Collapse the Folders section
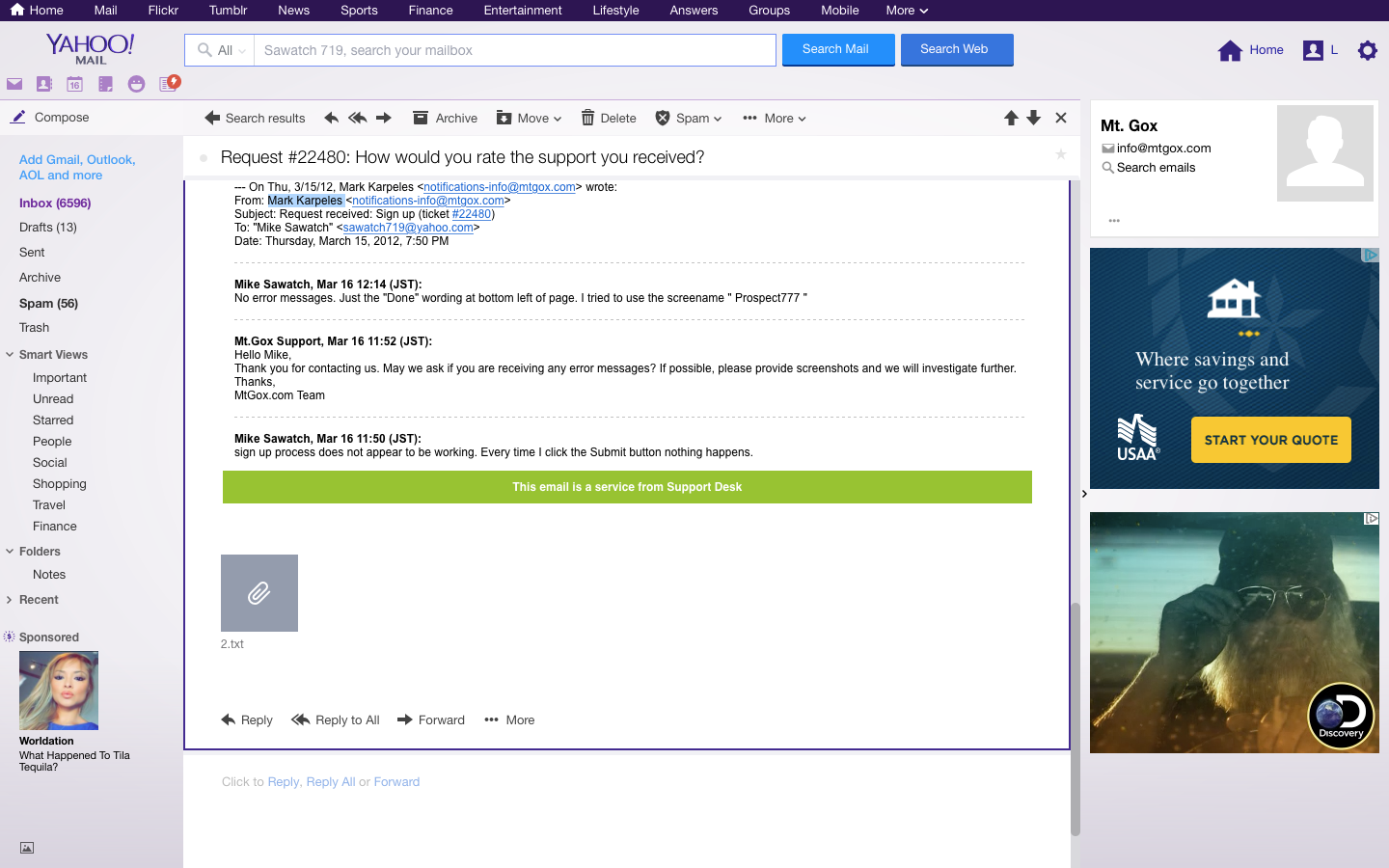 pos(10,552)
